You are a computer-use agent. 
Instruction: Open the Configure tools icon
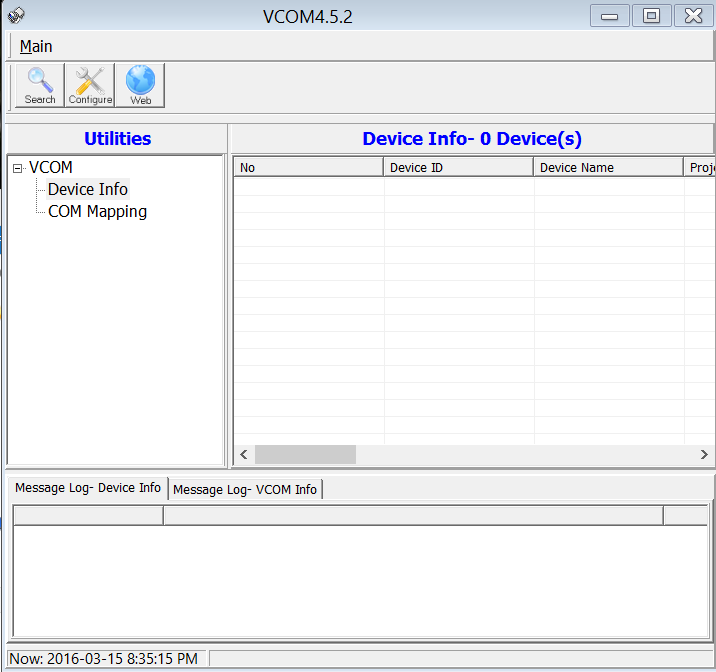[x=90, y=85]
